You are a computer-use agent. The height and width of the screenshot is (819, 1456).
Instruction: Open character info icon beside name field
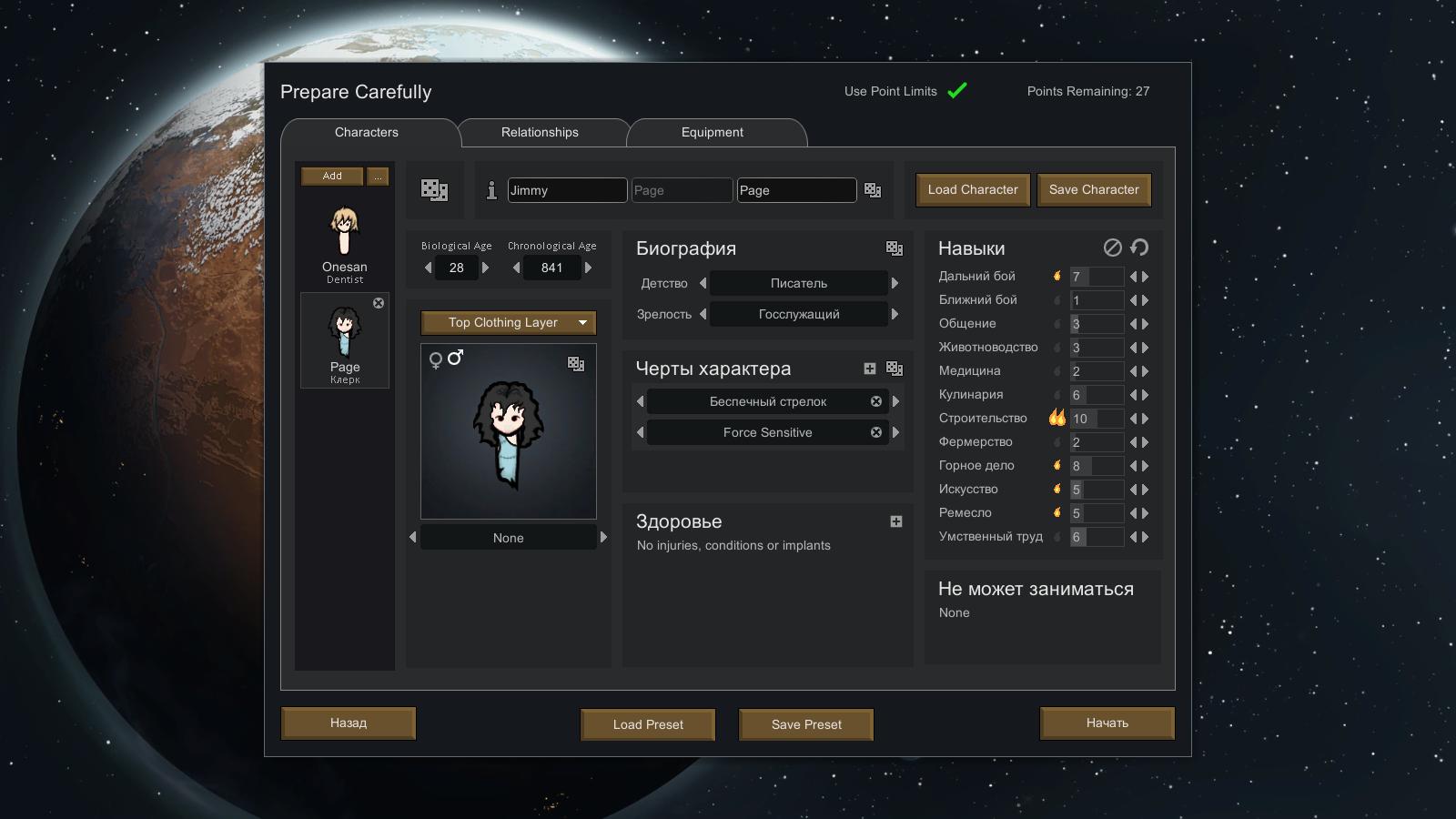[x=491, y=189]
